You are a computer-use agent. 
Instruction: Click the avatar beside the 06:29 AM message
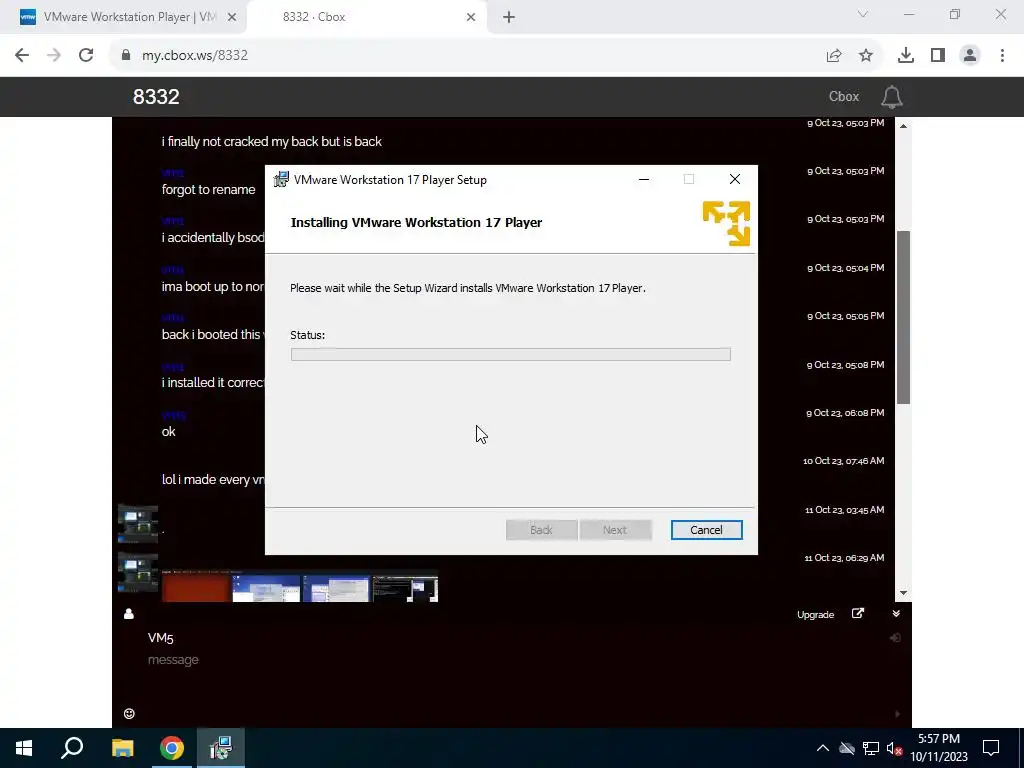138,572
